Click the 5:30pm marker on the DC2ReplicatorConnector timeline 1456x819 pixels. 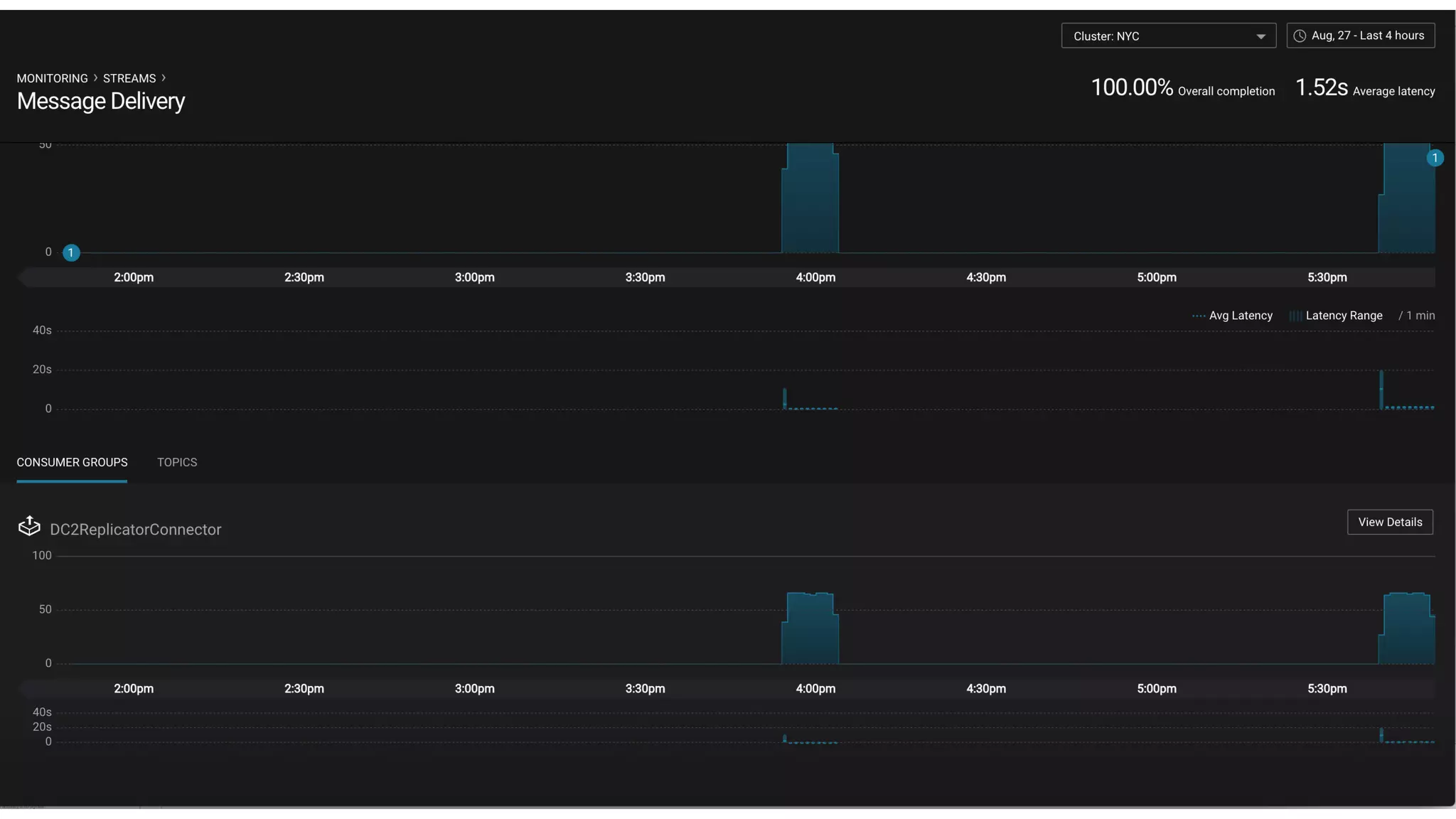[x=1326, y=688]
